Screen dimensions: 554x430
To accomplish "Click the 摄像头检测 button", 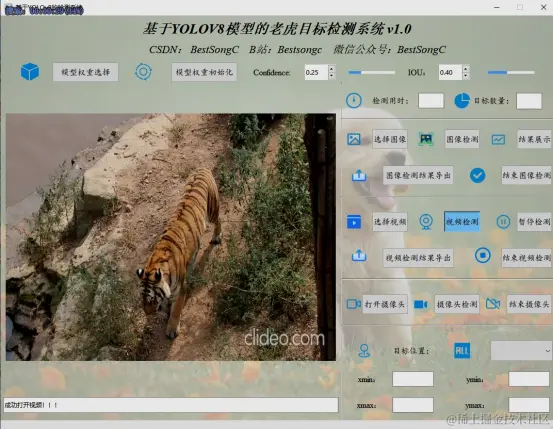I will tap(457, 304).
